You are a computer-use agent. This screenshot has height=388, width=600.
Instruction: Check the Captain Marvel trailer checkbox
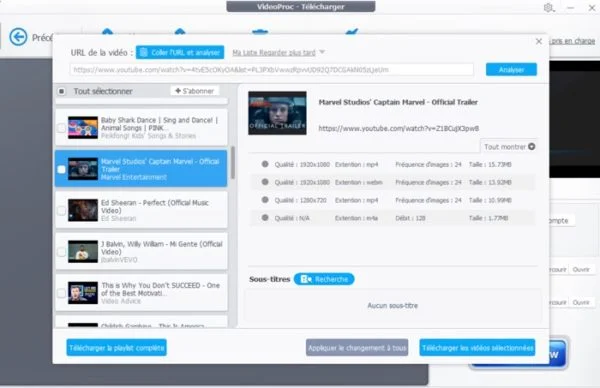tap(61, 169)
